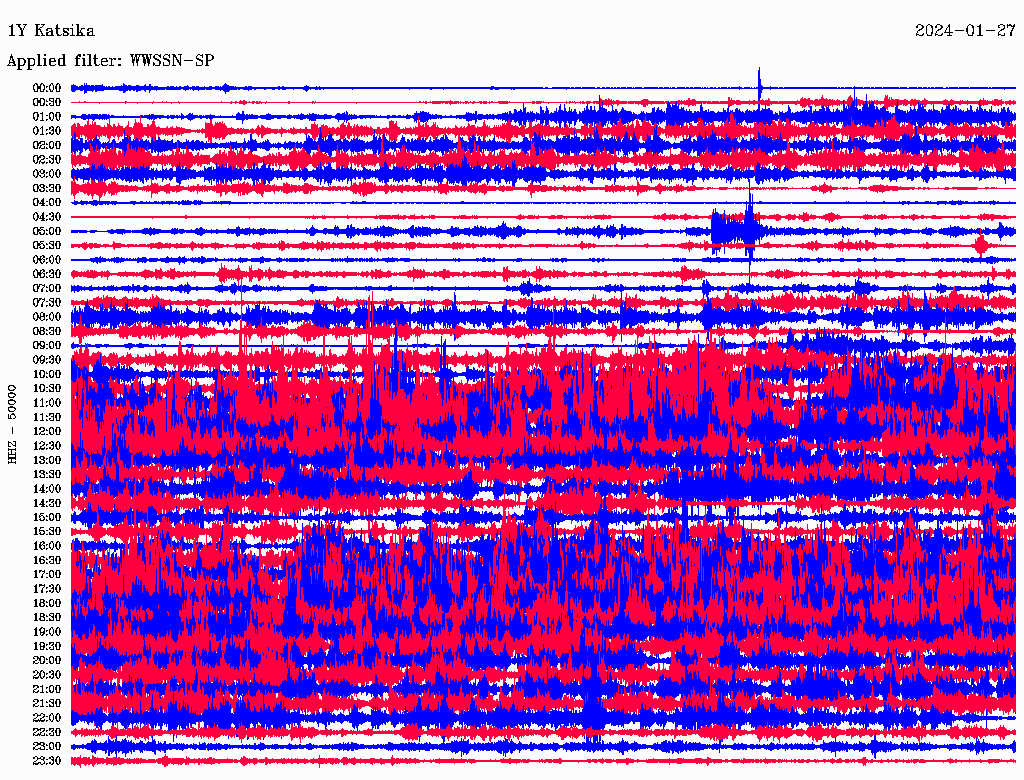Select the 10:30 time label
1024x780 pixels.
tap(47, 389)
